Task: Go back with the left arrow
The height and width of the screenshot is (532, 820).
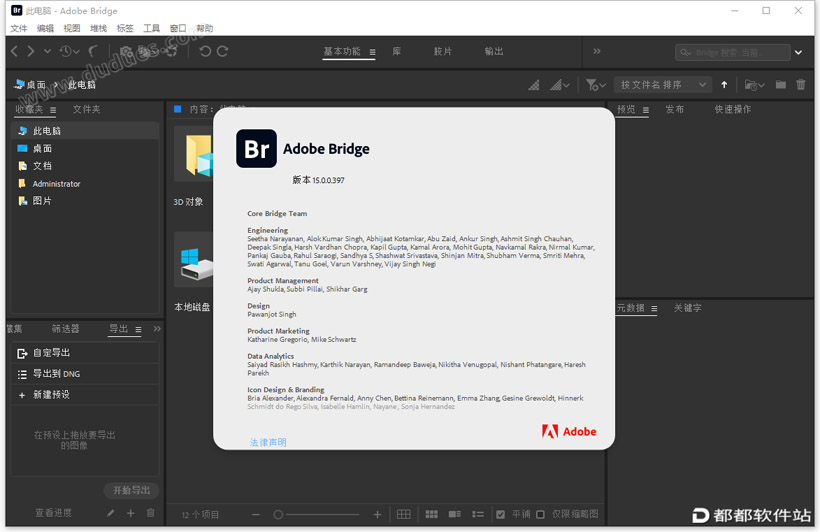Action: tap(15, 51)
